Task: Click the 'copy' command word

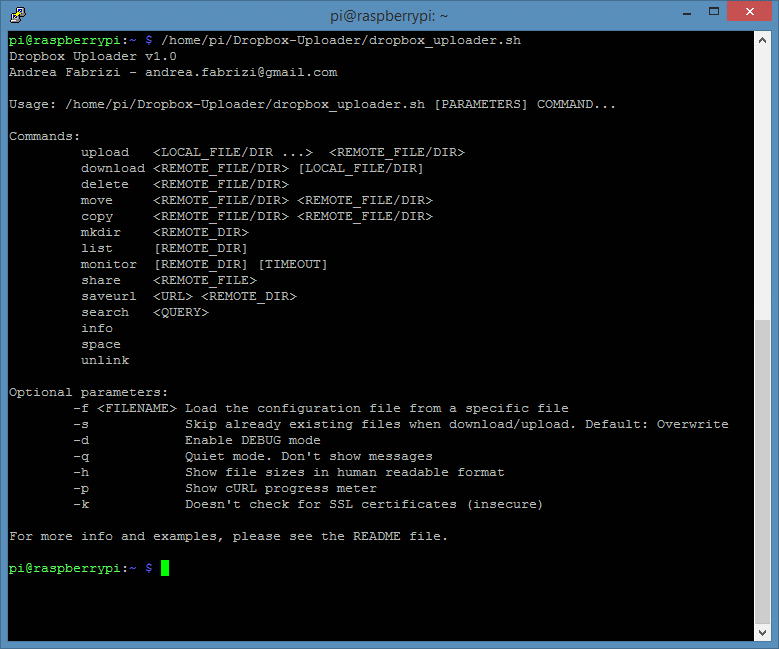Action: 97,217
